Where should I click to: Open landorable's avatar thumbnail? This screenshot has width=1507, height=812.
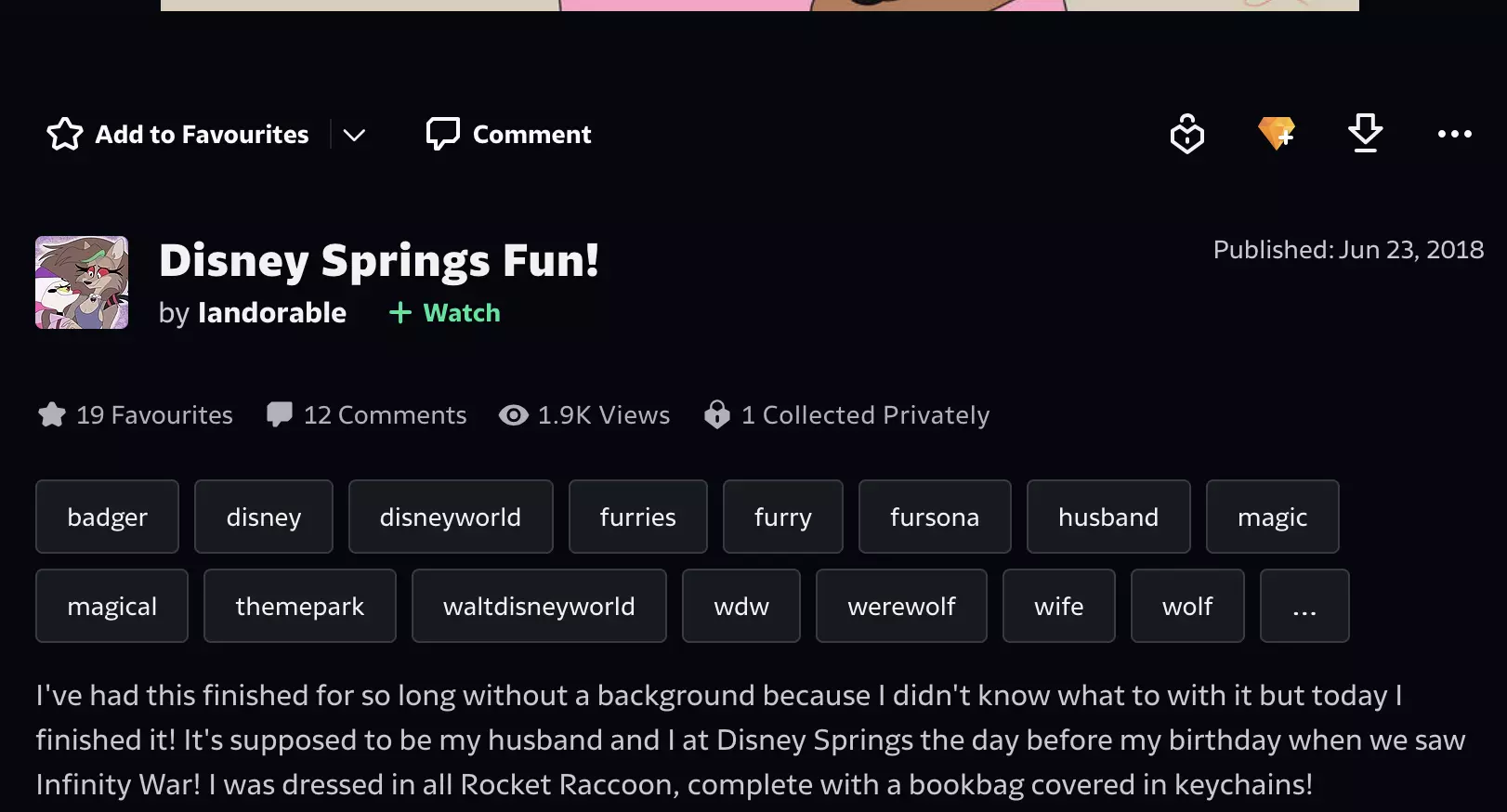[82, 282]
